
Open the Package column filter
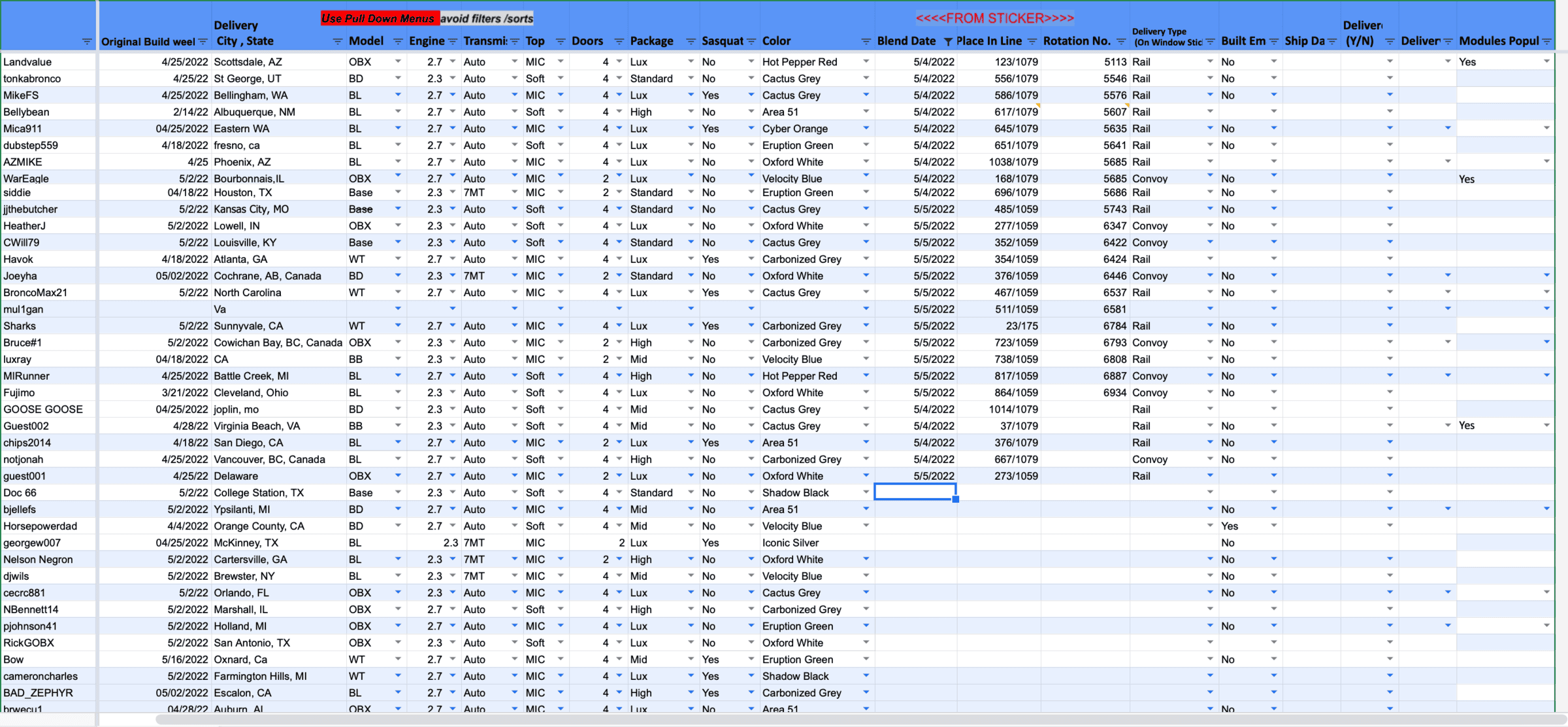click(x=691, y=41)
